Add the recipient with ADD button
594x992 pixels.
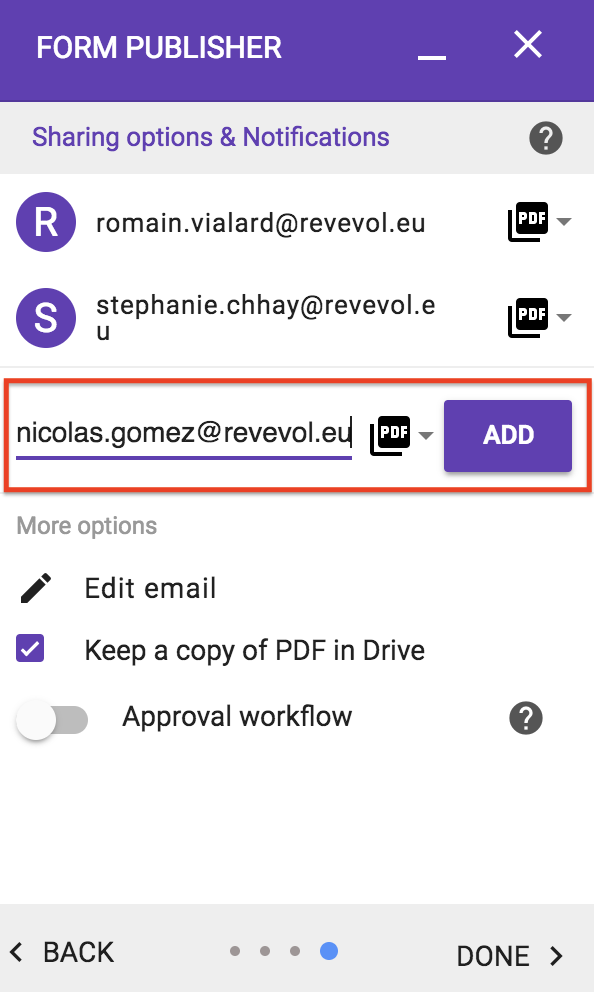click(508, 435)
